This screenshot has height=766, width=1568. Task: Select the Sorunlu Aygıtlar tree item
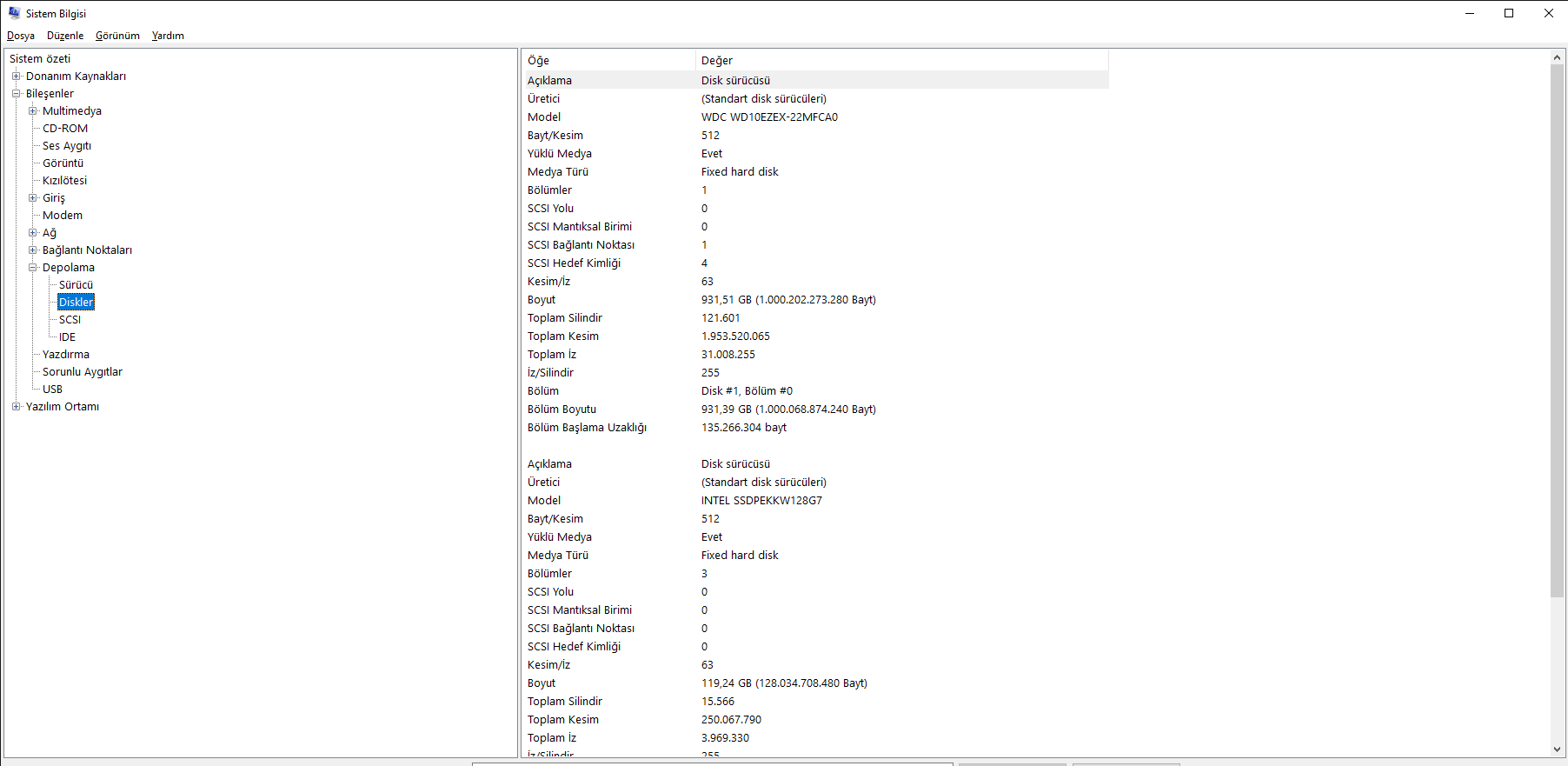point(83,372)
